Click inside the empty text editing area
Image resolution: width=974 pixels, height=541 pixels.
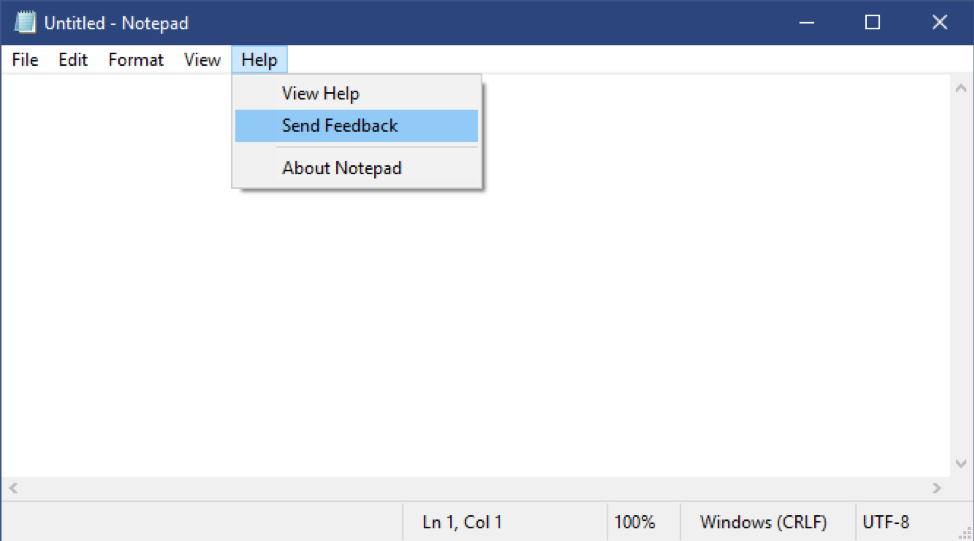(x=600, y=320)
